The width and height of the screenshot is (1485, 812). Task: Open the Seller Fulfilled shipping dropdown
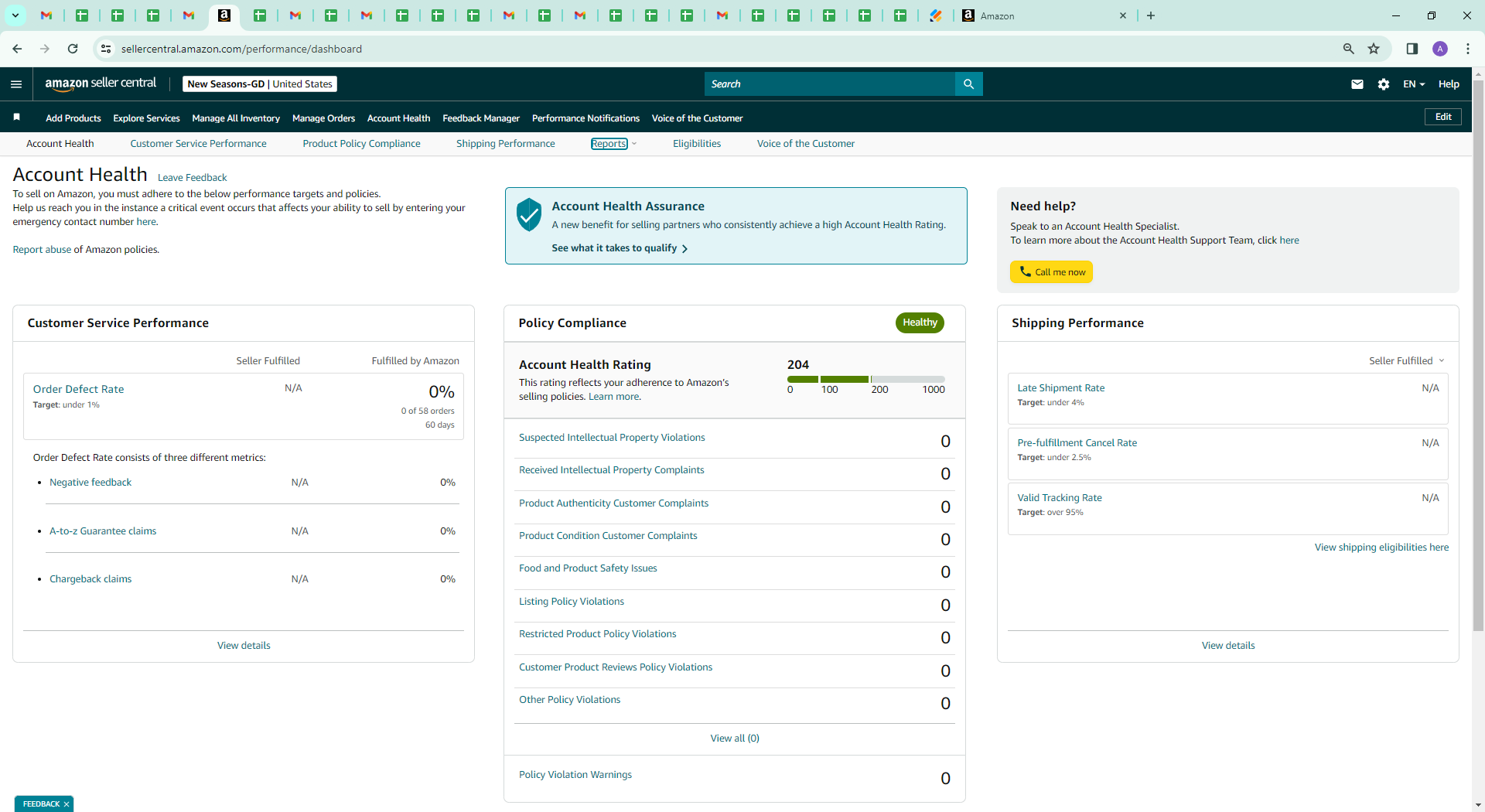click(x=1406, y=361)
